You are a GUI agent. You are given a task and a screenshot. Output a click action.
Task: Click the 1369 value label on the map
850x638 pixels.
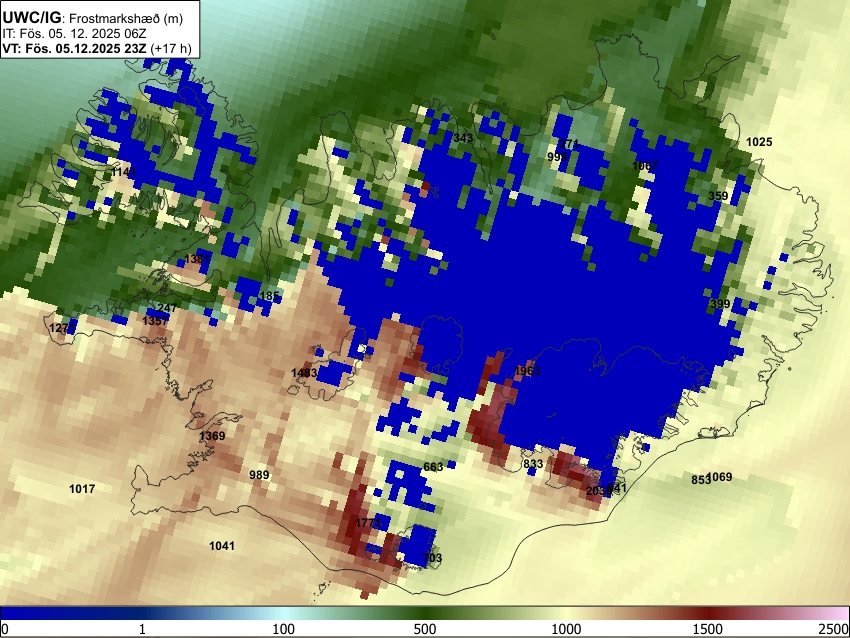(x=212, y=436)
